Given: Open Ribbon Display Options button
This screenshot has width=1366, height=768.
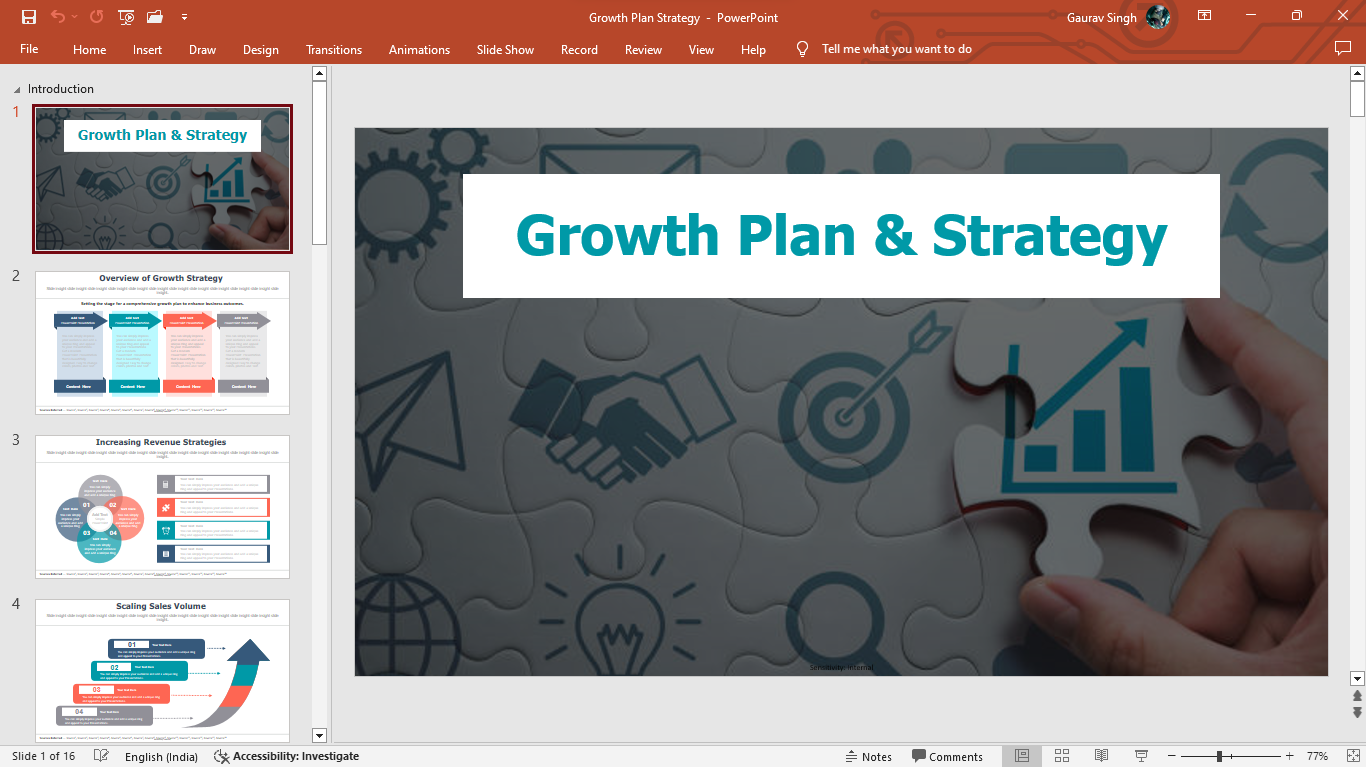Looking at the screenshot, I should click(x=1204, y=16).
